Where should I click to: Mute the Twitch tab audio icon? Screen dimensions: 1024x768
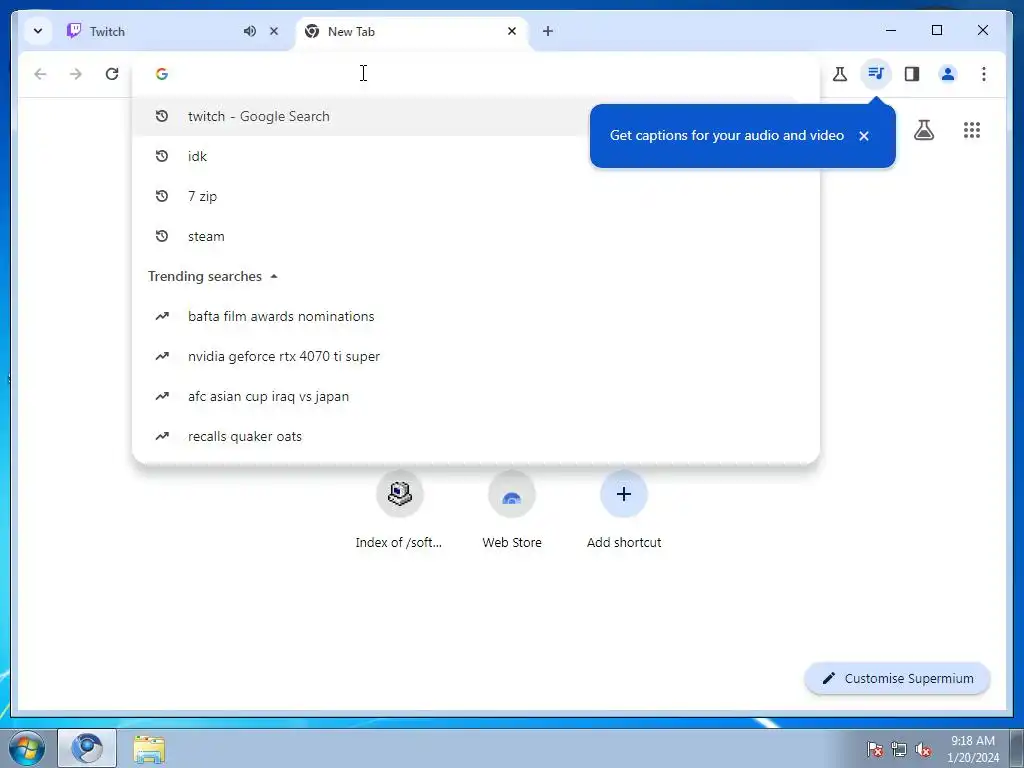249,31
